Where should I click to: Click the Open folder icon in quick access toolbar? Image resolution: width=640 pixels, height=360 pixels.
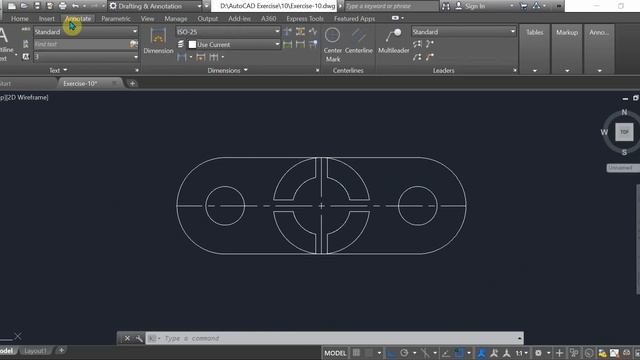coord(24,6)
